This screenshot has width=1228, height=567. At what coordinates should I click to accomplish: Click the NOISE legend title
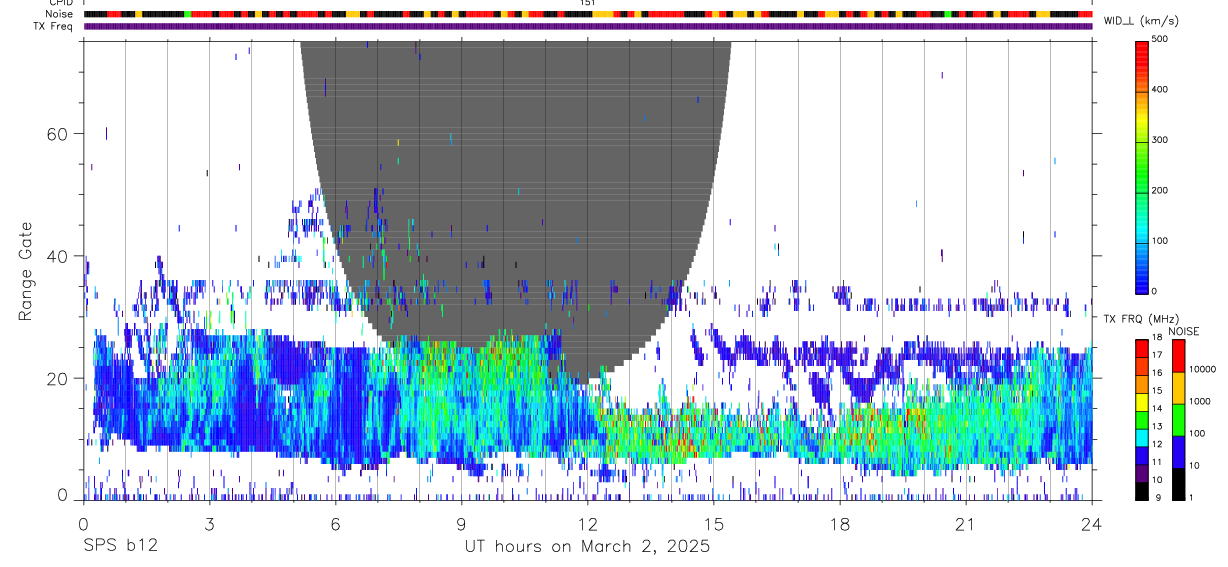(x=1184, y=331)
